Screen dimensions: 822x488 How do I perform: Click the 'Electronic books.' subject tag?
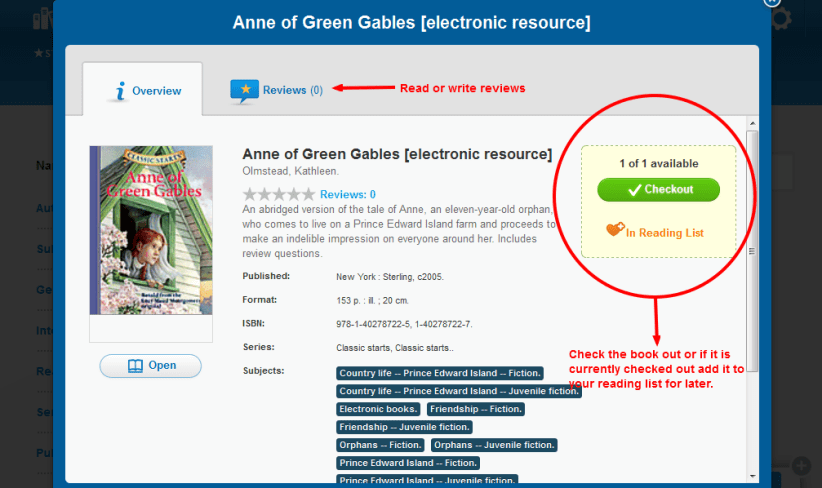point(379,409)
